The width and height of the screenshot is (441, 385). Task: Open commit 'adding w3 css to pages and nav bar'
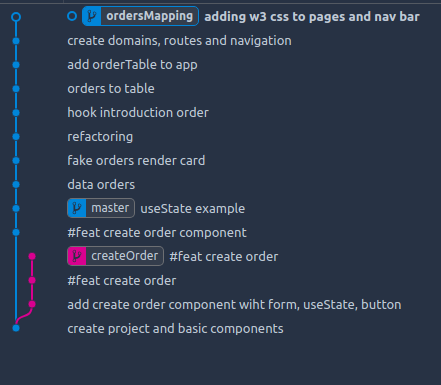[x=312, y=17]
